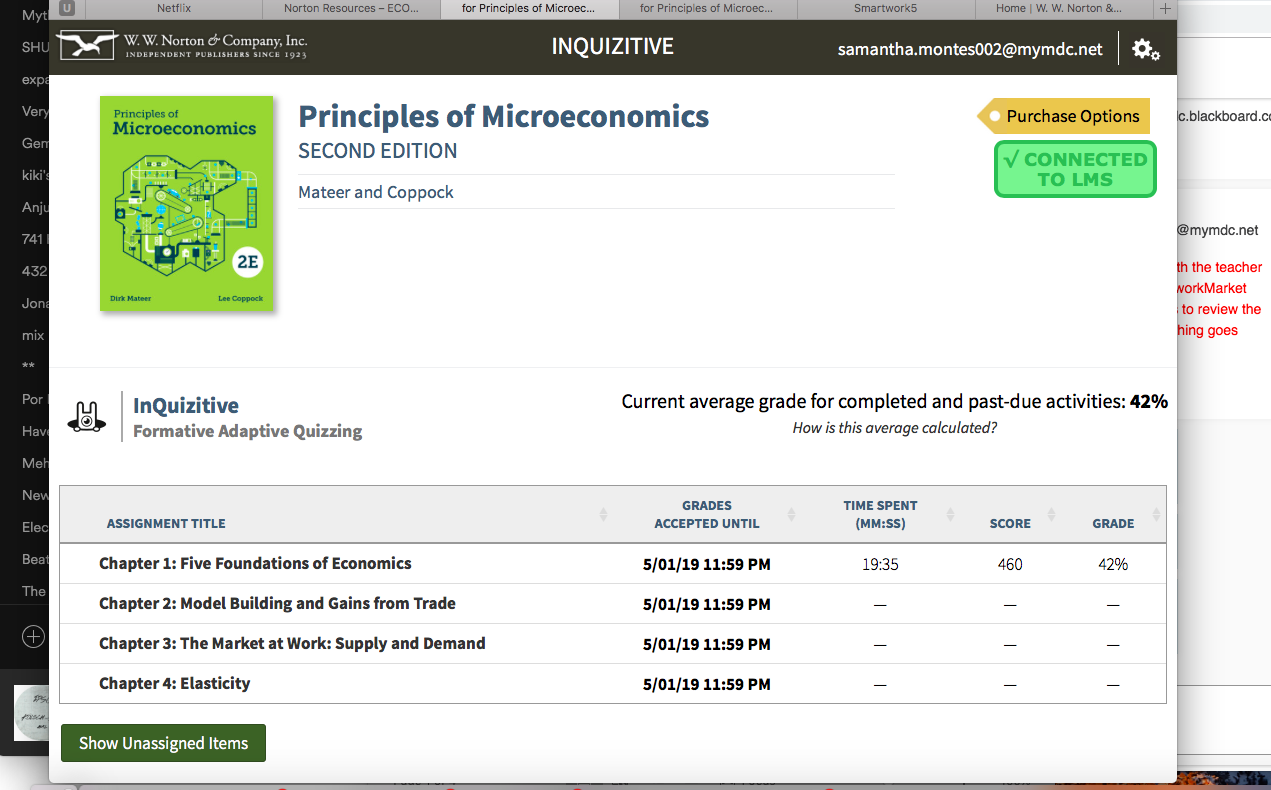Select the Beat item in left sidebar

[x=35, y=559]
